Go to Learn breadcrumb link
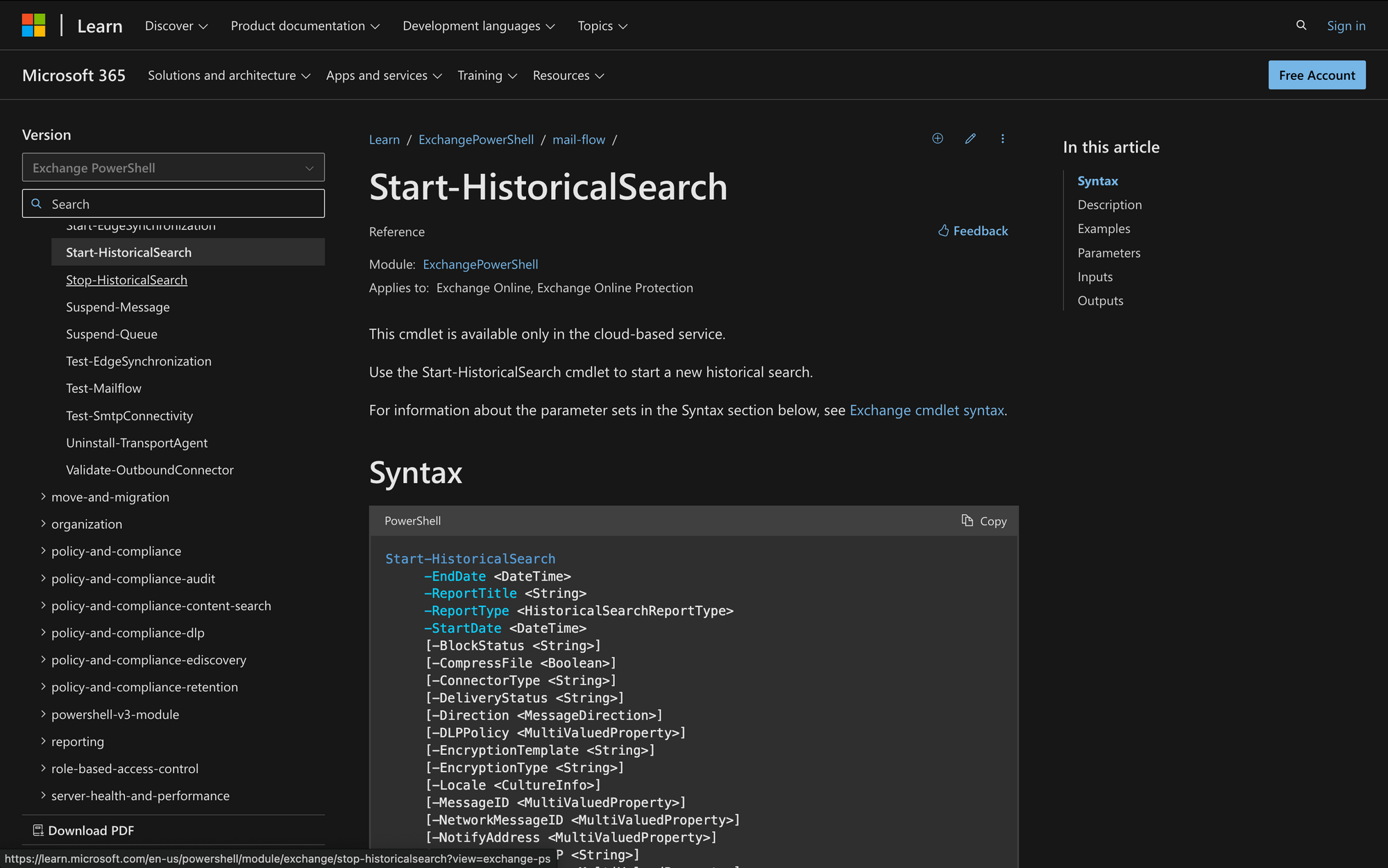1388x868 pixels. (384, 139)
